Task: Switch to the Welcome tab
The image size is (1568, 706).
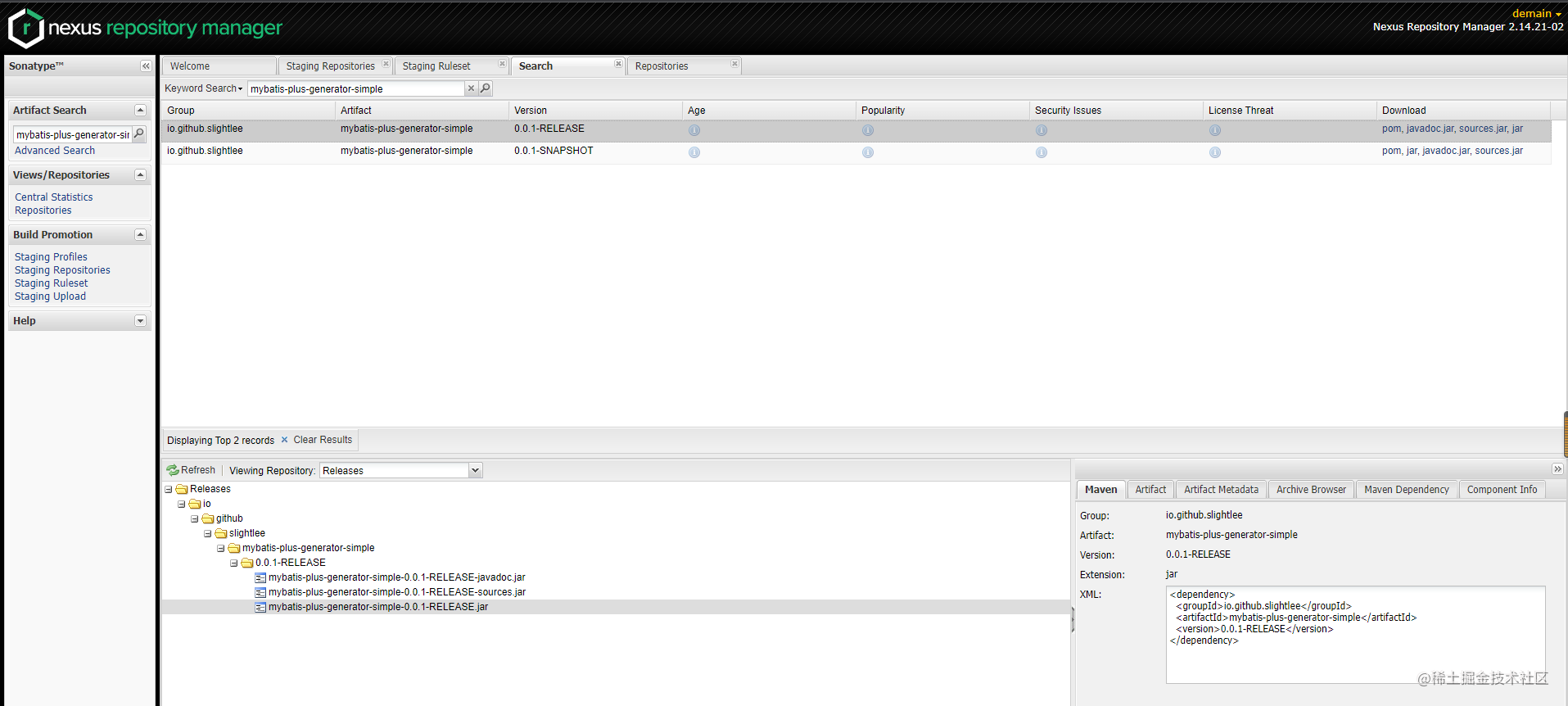Action: click(219, 66)
